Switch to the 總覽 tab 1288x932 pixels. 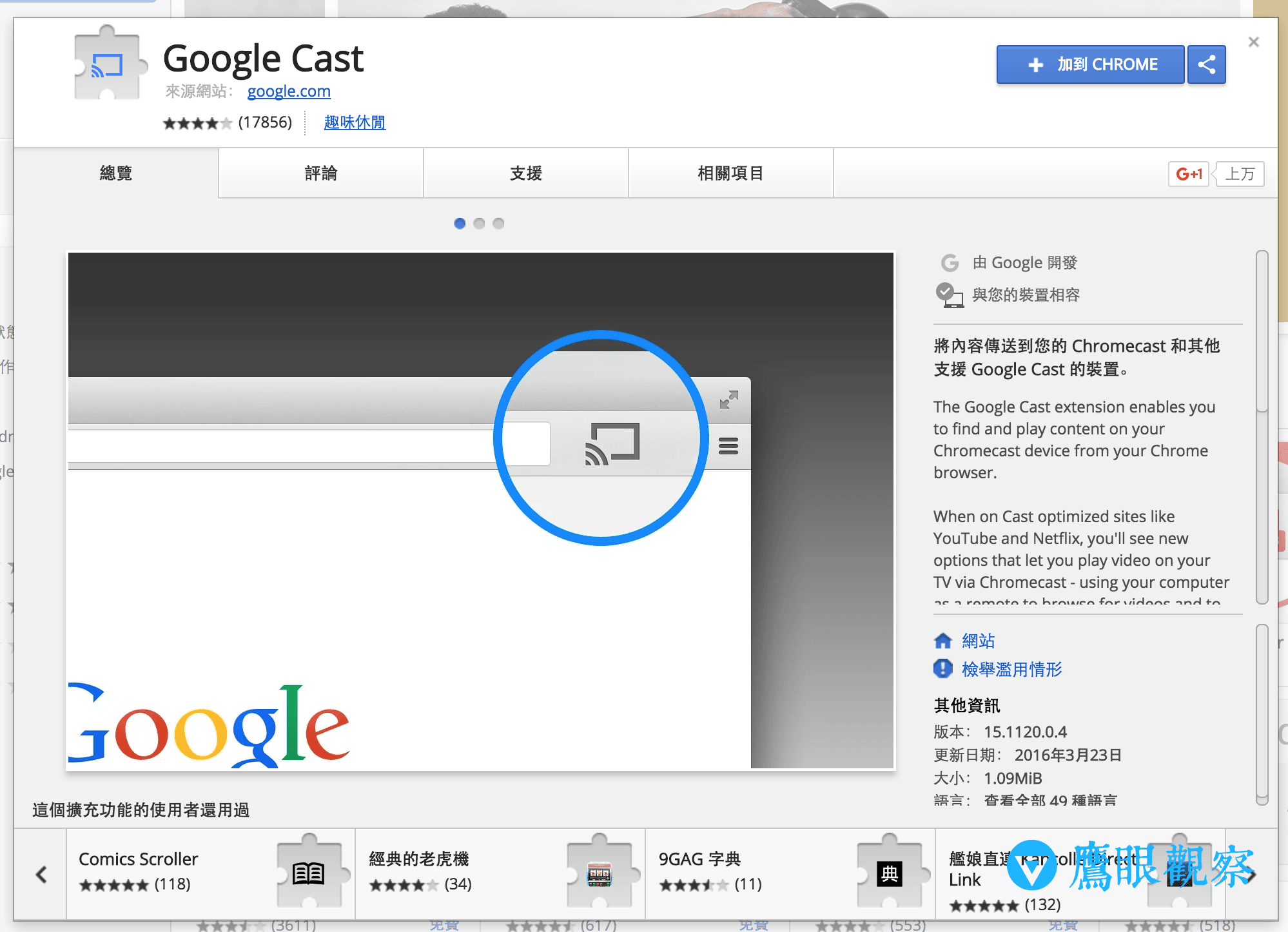pos(116,173)
